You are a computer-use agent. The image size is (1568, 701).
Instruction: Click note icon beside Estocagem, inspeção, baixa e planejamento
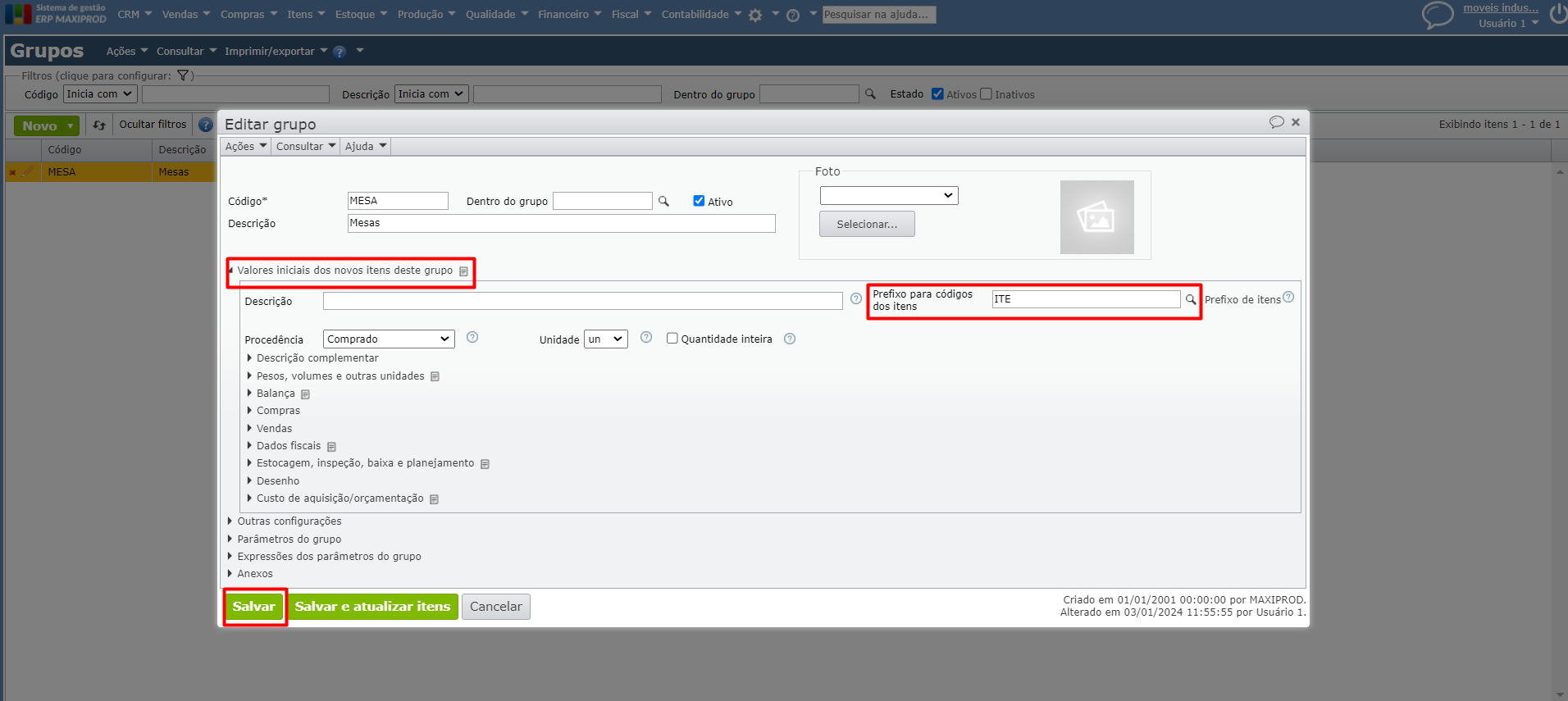tap(485, 464)
